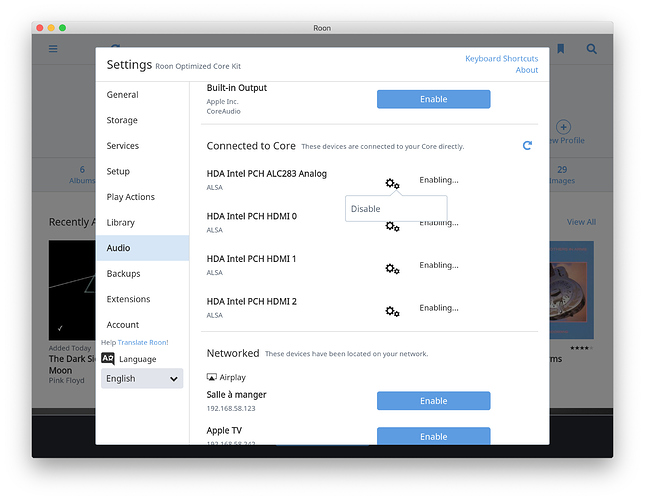The image size is (645, 500).
Task: Click the 6 Albums counter in the background
Action: click(82, 175)
